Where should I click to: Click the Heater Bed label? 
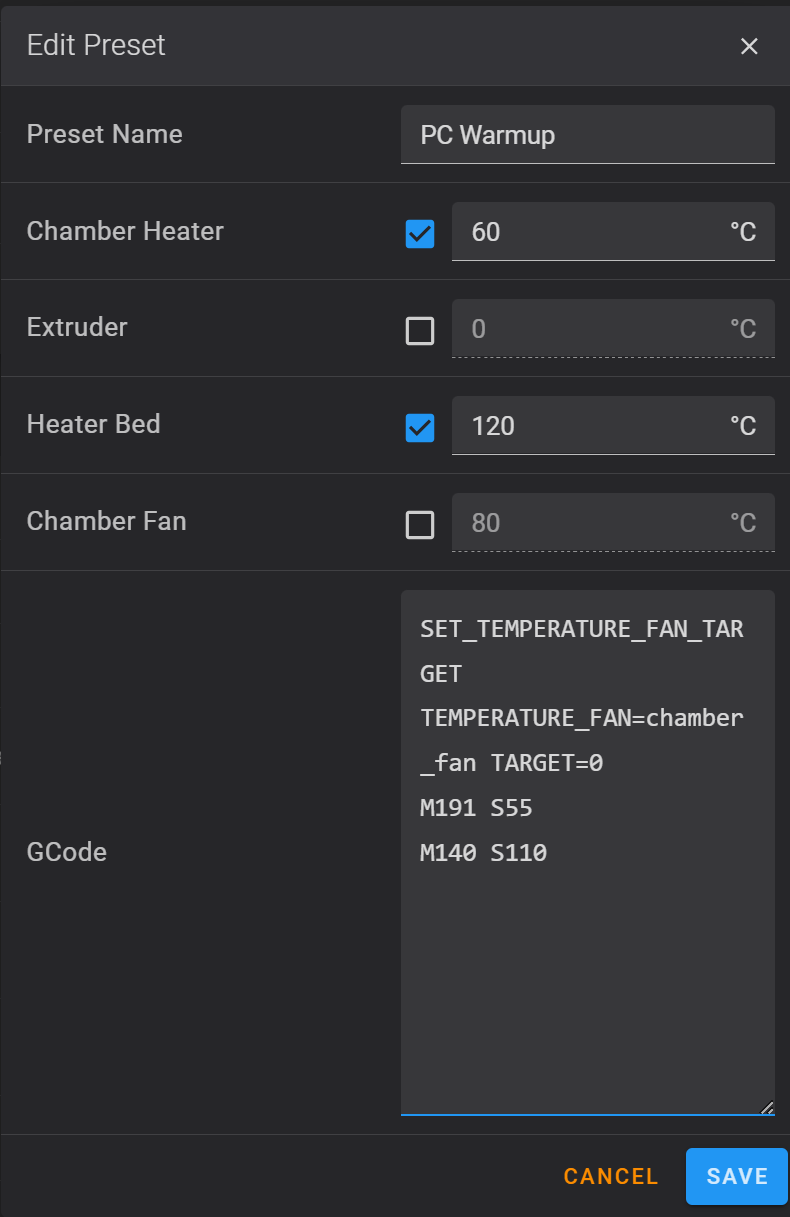tap(93, 424)
